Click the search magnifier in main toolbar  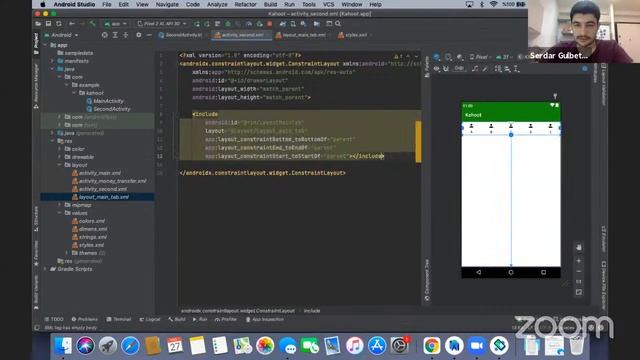(x=338, y=24)
